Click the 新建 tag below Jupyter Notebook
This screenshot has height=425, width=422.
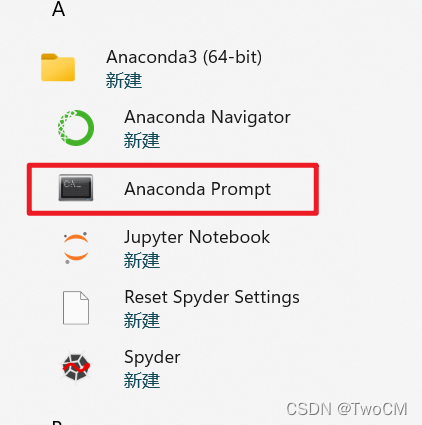click(x=142, y=261)
